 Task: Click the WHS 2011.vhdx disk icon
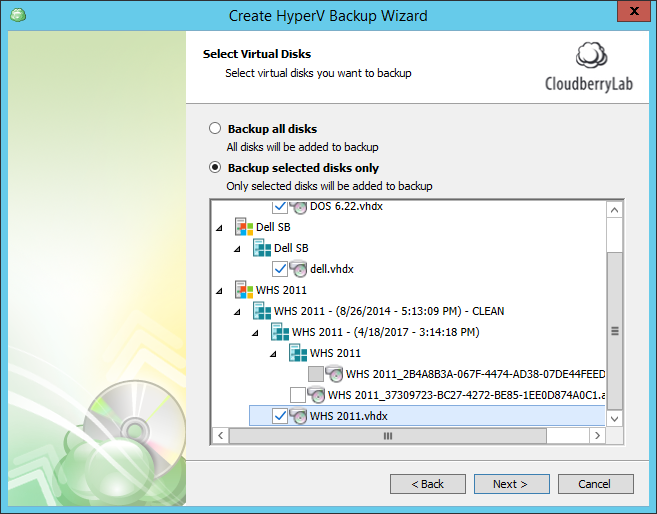point(298,416)
